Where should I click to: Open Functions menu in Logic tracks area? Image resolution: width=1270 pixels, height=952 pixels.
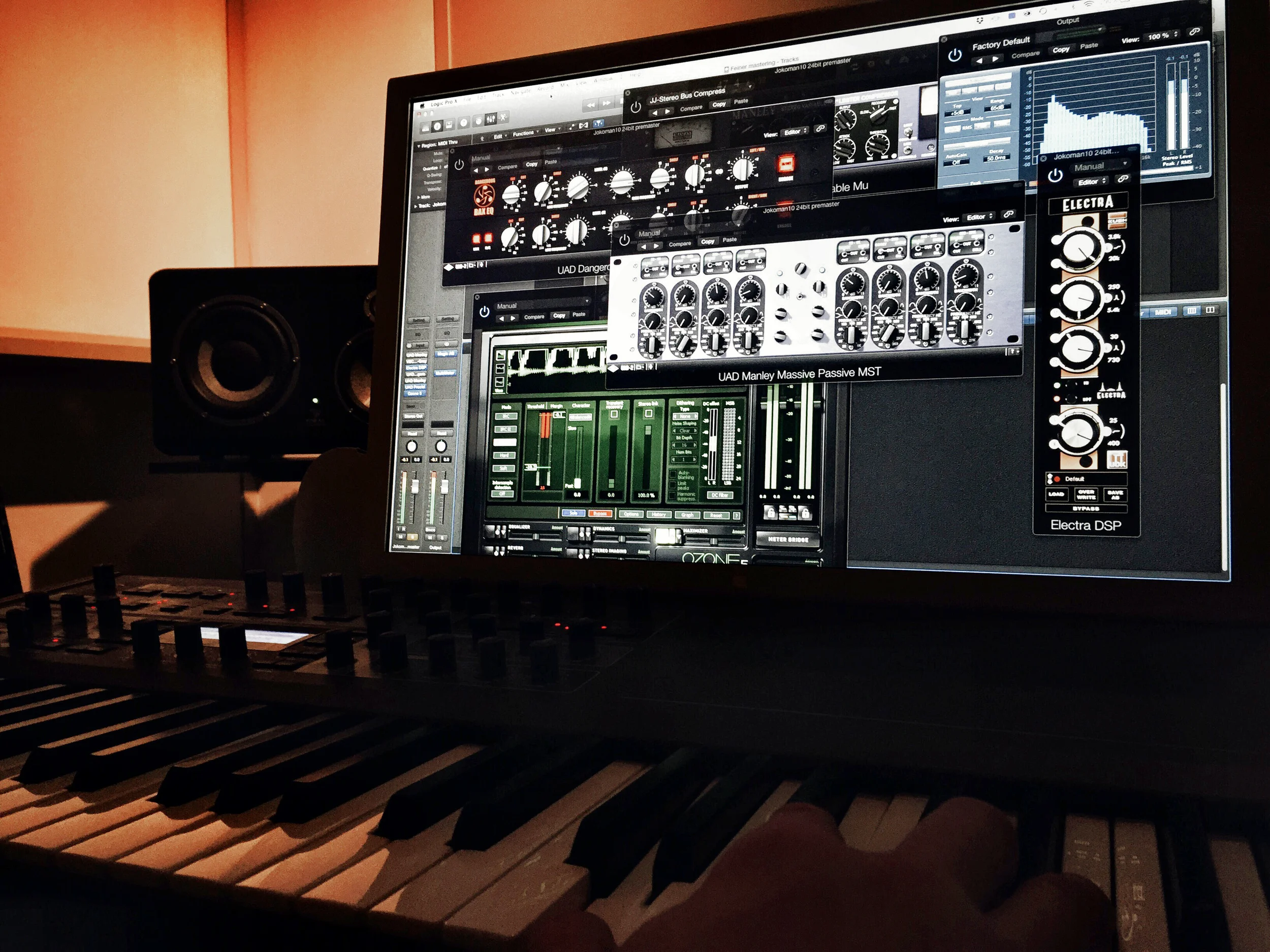coord(525,133)
